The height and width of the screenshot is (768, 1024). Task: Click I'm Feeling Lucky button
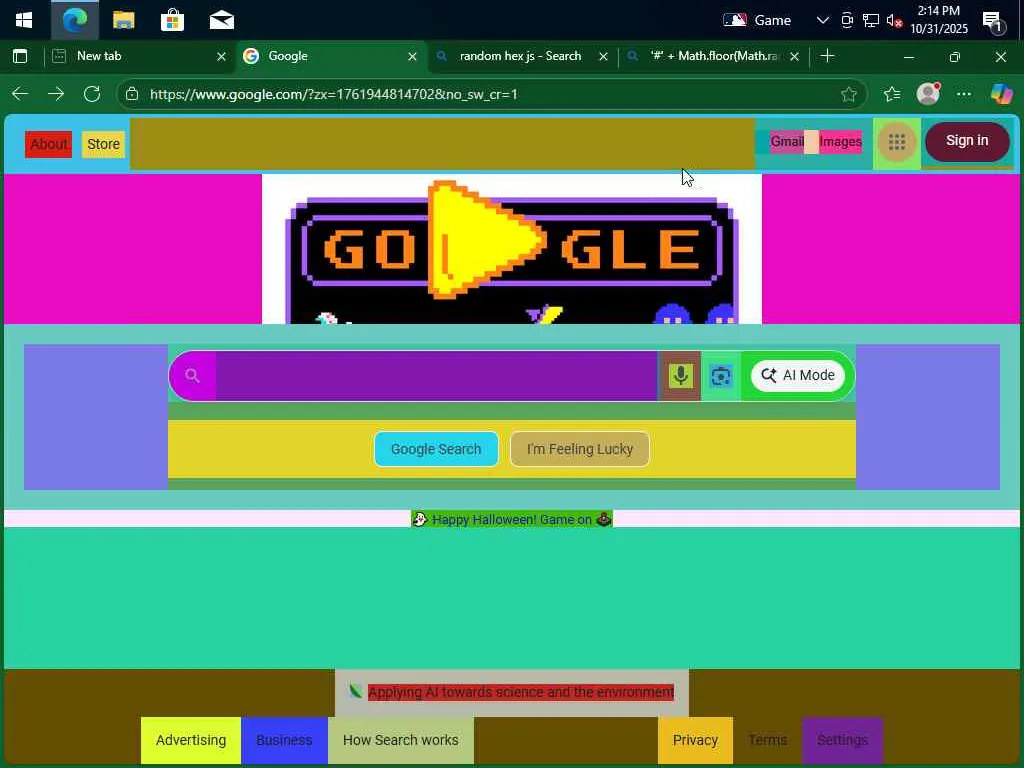(x=580, y=449)
